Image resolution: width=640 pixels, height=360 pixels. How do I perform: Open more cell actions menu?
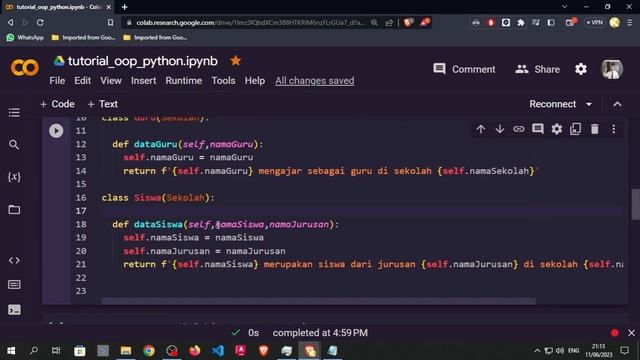[x=613, y=129]
